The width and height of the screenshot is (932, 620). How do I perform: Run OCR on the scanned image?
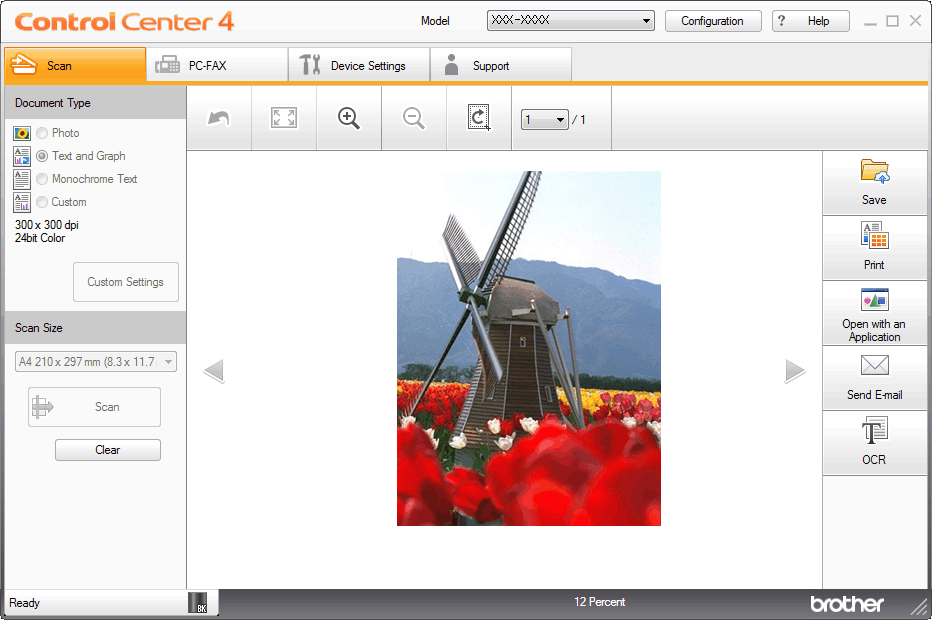[874, 443]
